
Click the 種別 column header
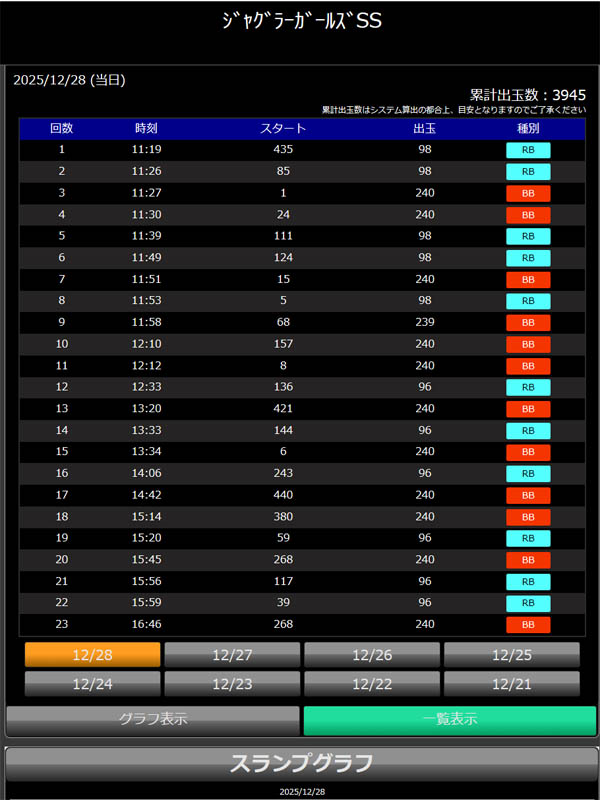528,128
